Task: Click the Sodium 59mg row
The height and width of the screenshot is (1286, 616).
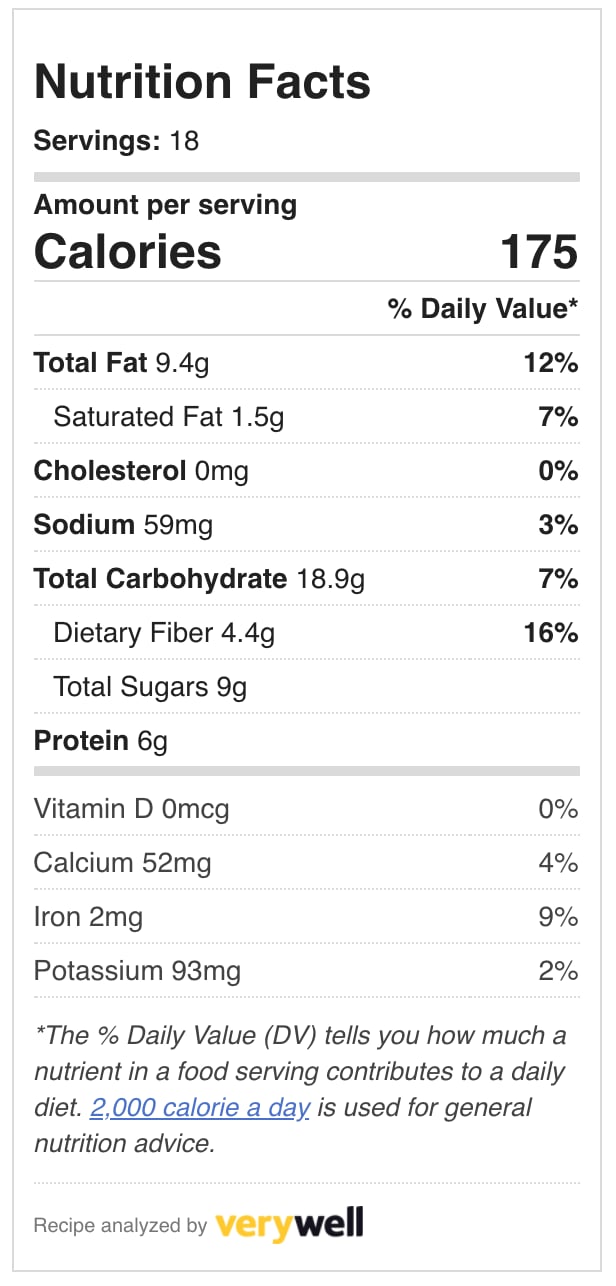Action: click(307, 525)
